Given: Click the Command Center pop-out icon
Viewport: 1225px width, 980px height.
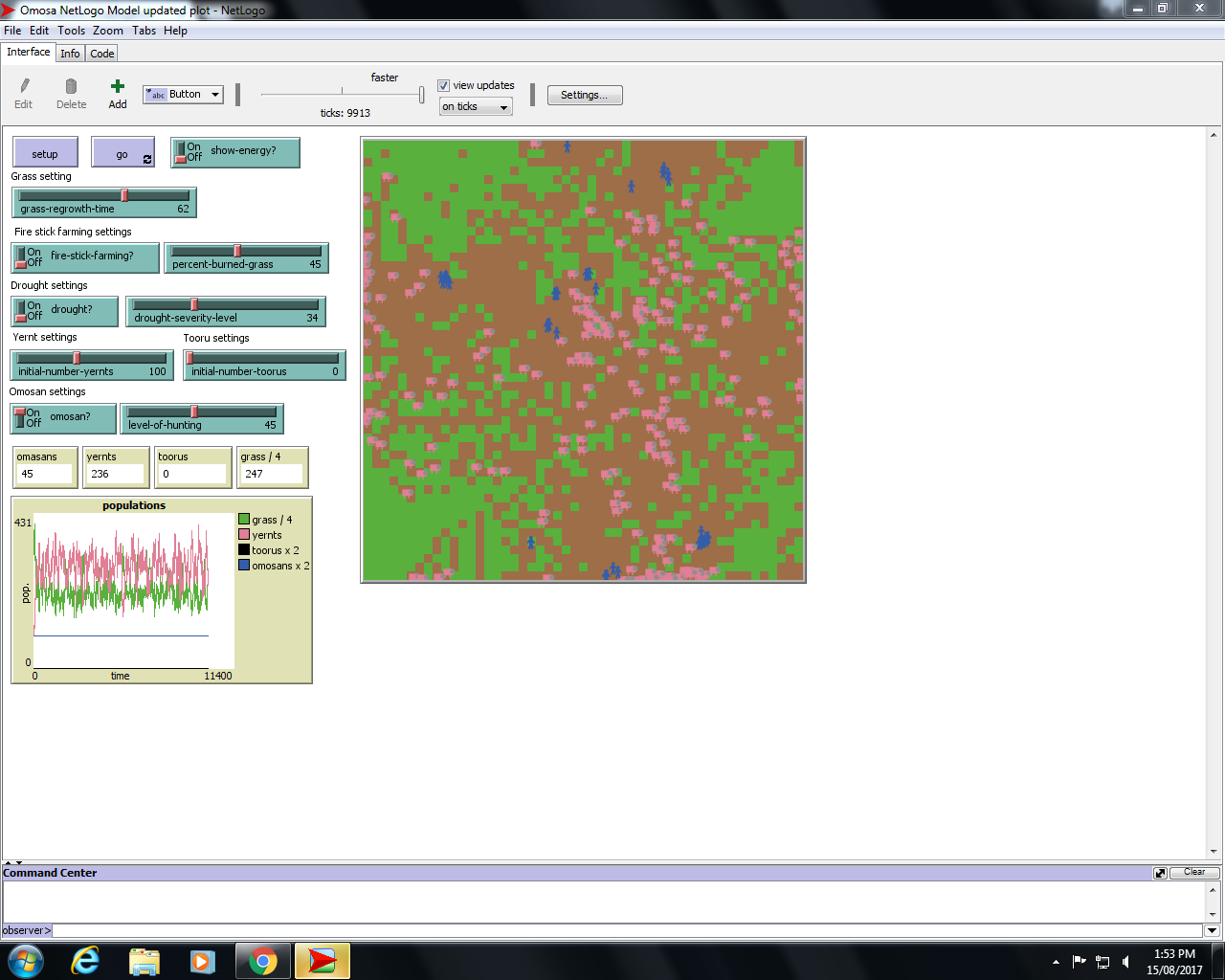Looking at the screenshot, I should click(1161, 873).
